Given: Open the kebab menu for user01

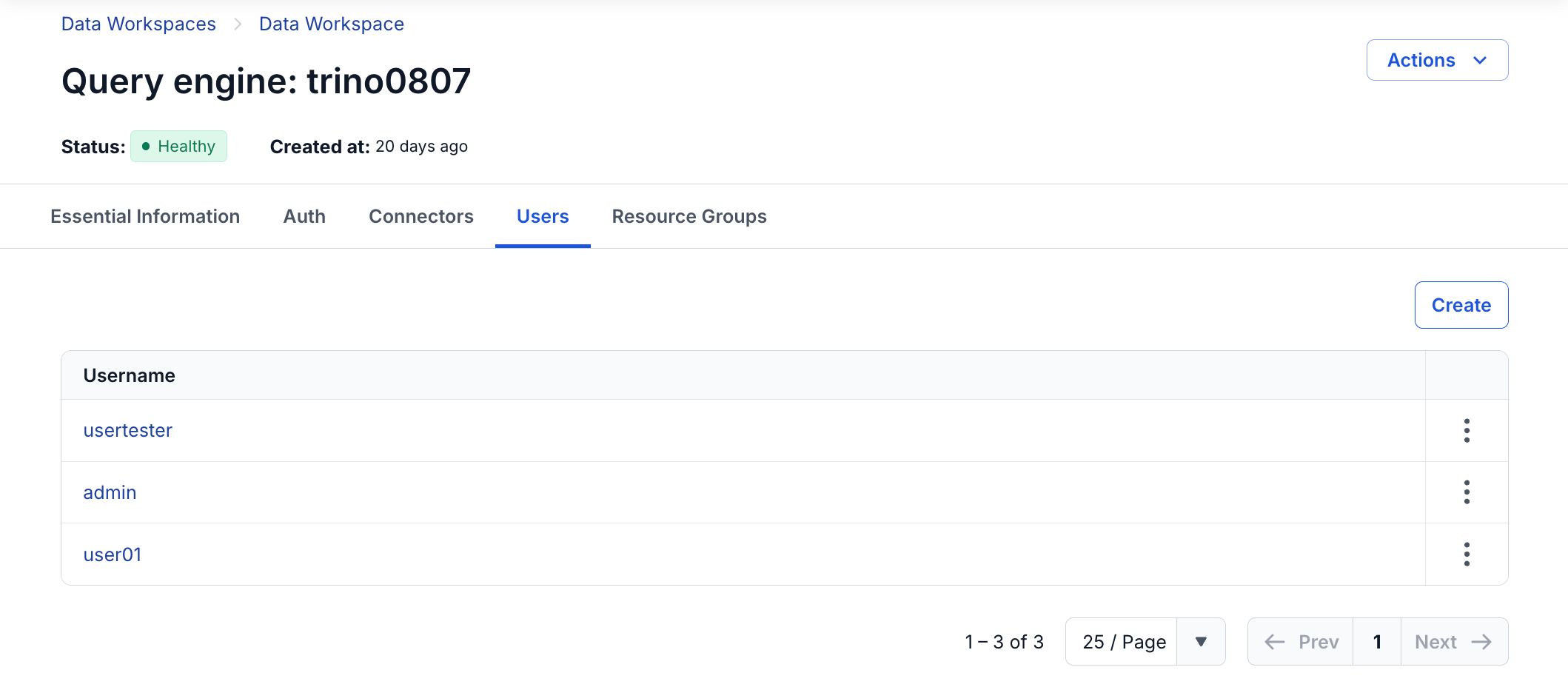Looking at the screenshot, I should (1467, 554).
